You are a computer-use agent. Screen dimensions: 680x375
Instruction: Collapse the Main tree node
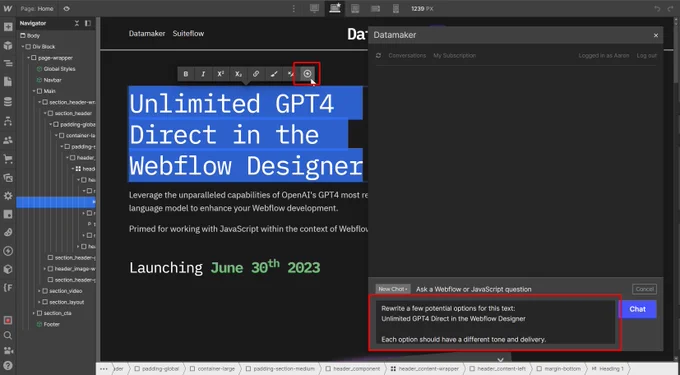(34, 91)
